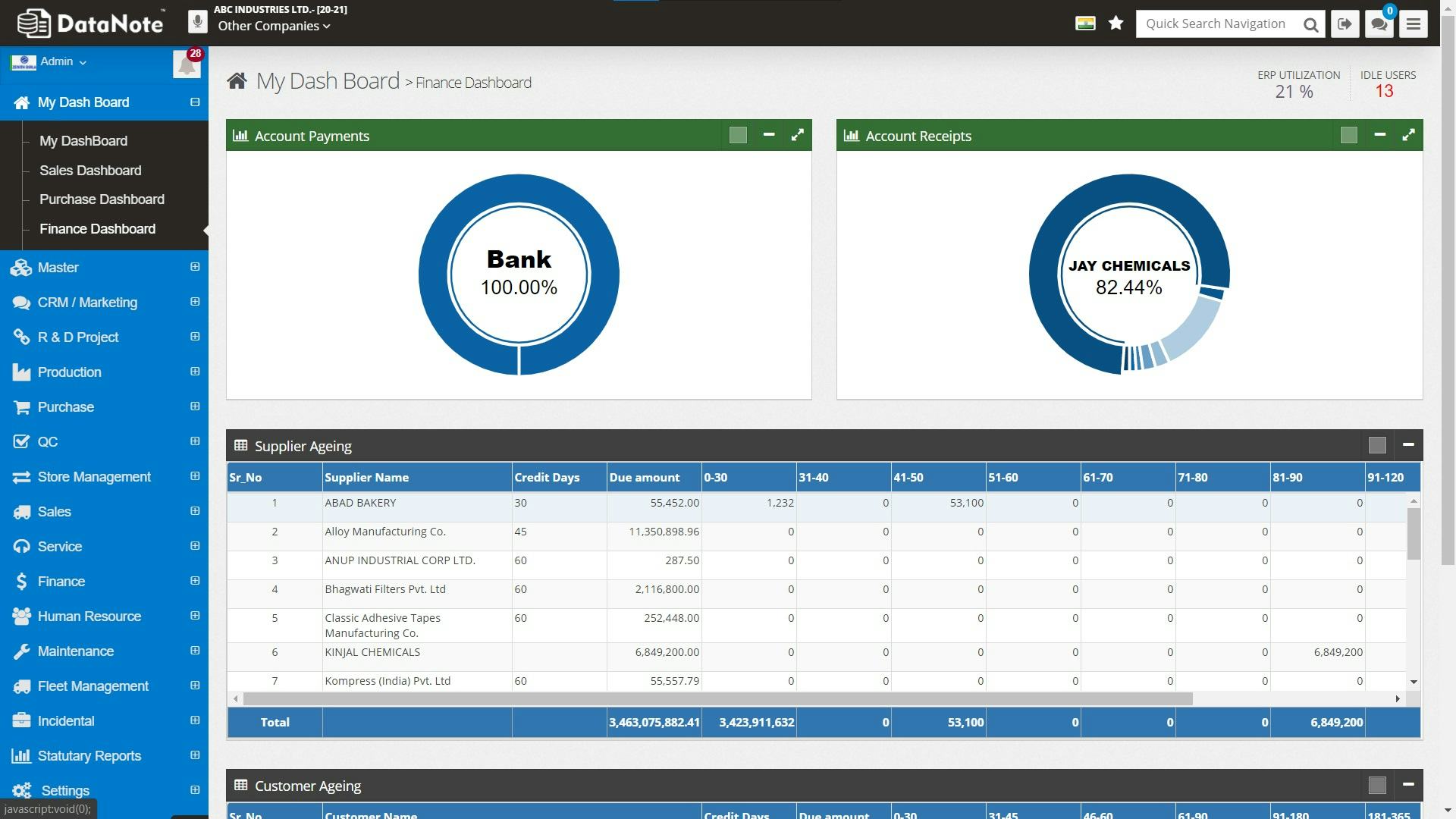Screen dimensions: 1456x819
Task: Expand the Account Receipts widget to fullscreen
Action: click(1408, 135)
